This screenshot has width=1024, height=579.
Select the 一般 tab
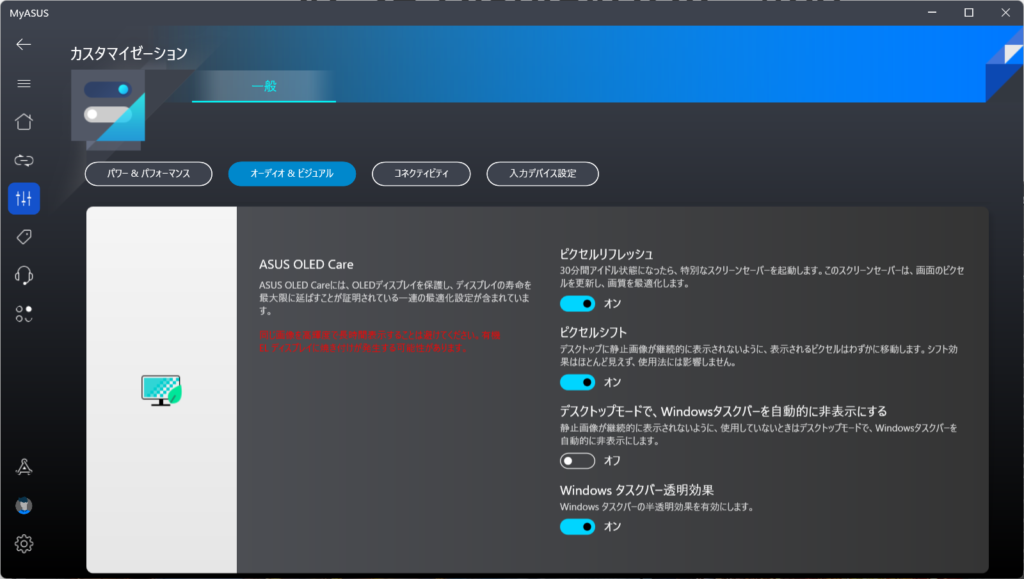pyautogui.click(x=264, y=86)
